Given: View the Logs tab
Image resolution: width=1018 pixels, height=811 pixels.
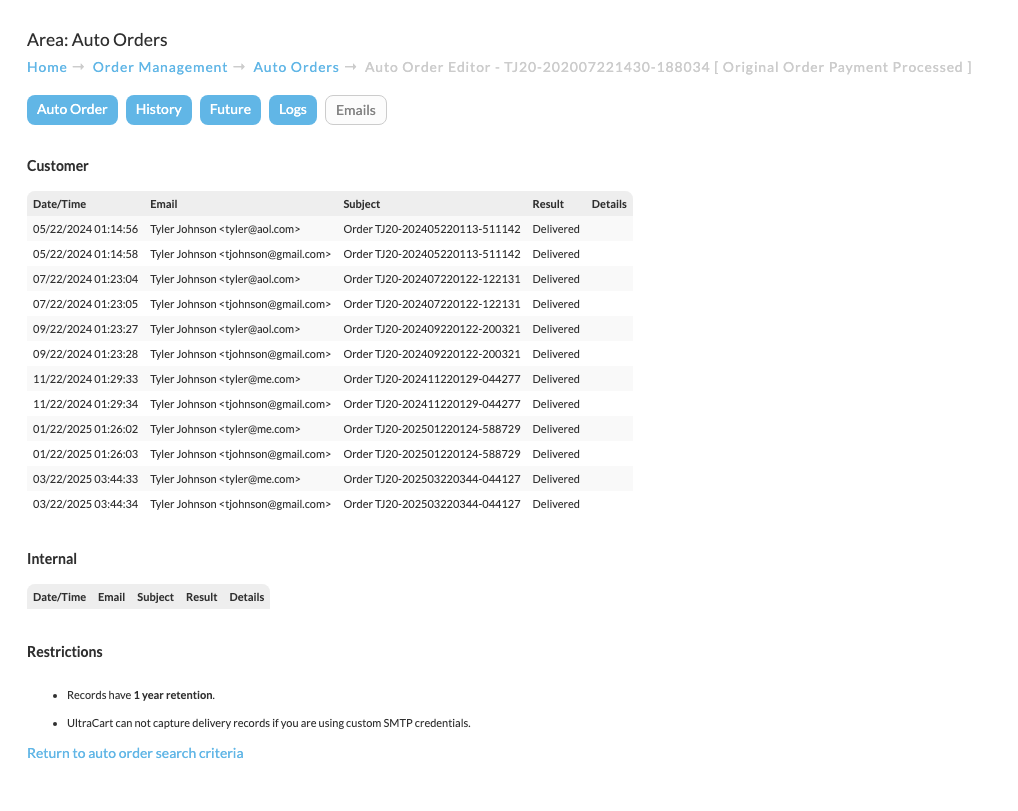Looking at the screenshot, I should (x=293, y=110).
